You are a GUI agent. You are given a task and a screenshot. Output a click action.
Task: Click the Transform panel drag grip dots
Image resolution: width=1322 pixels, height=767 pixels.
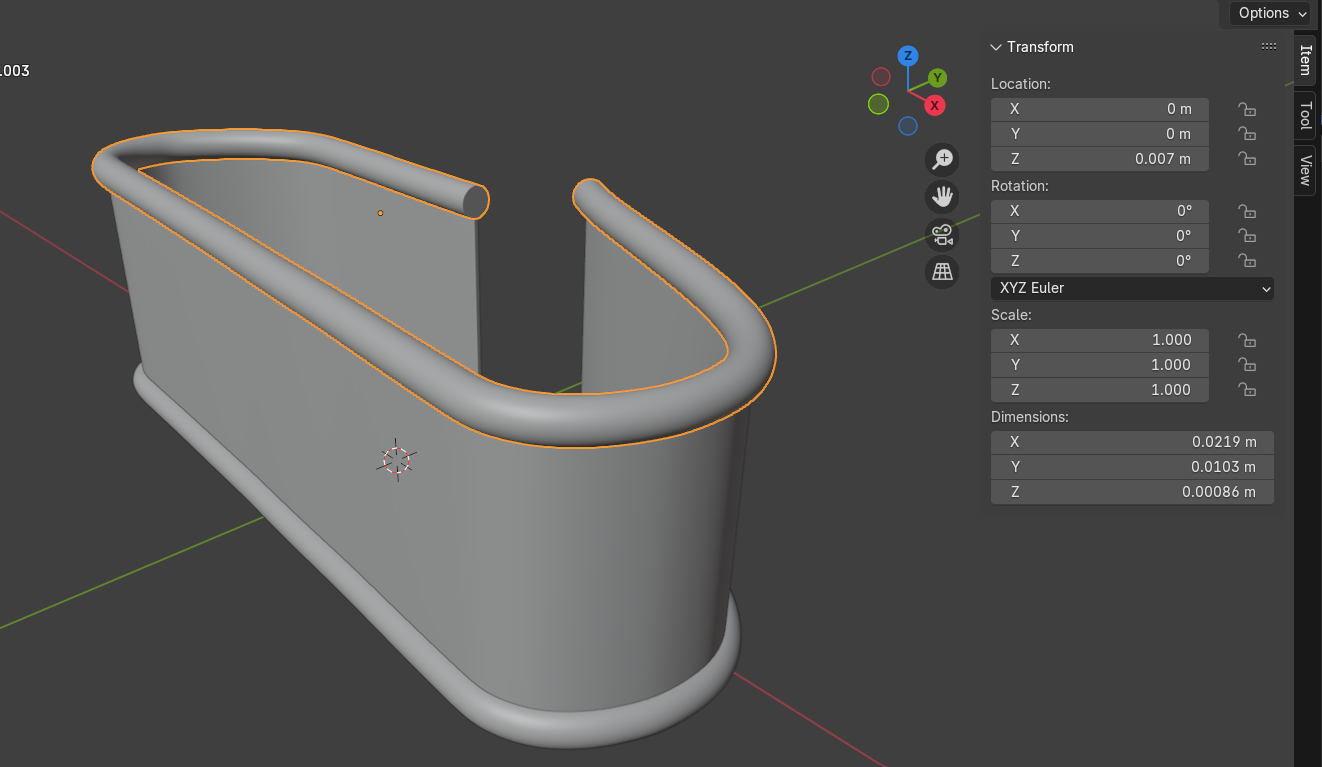(1268, 47)
